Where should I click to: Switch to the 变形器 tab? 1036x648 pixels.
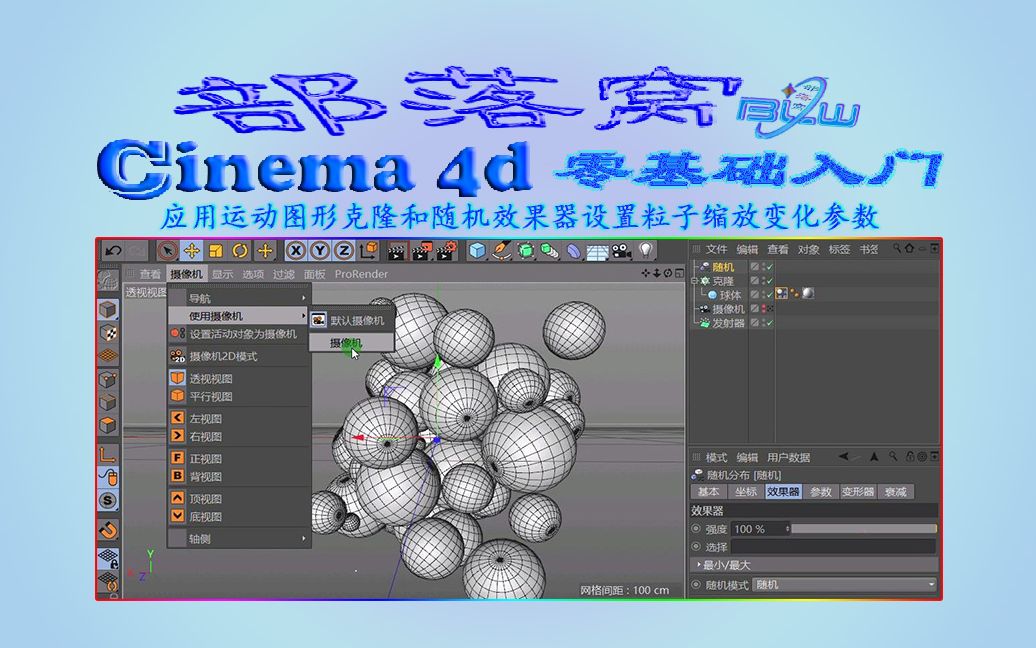pos(858,491)
